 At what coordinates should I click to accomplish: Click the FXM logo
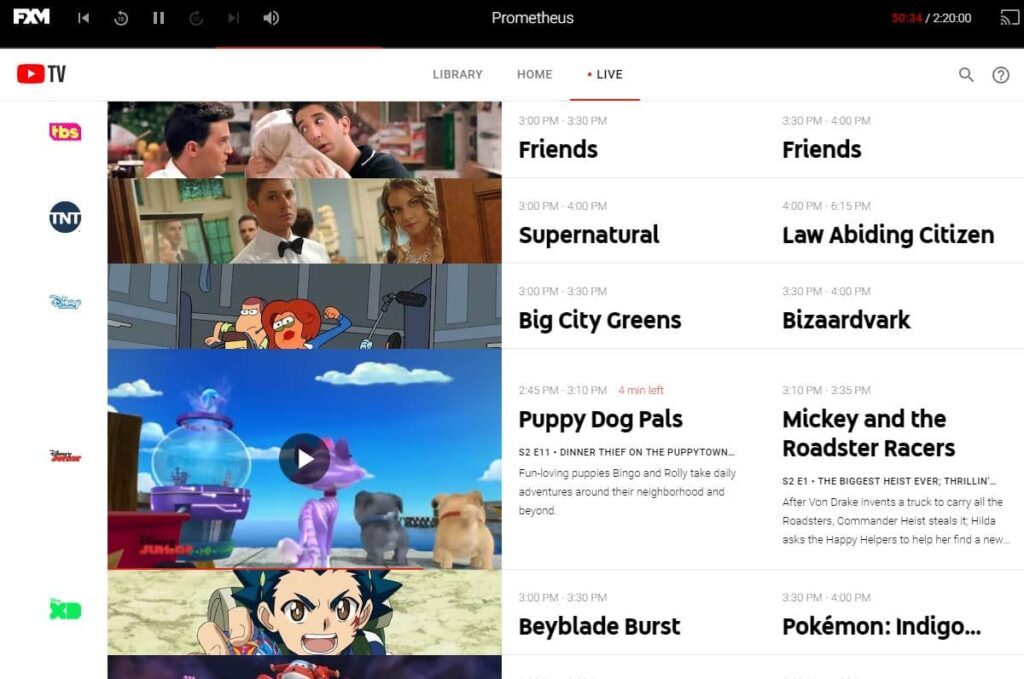pyautogui.click(x=30, y=17)
